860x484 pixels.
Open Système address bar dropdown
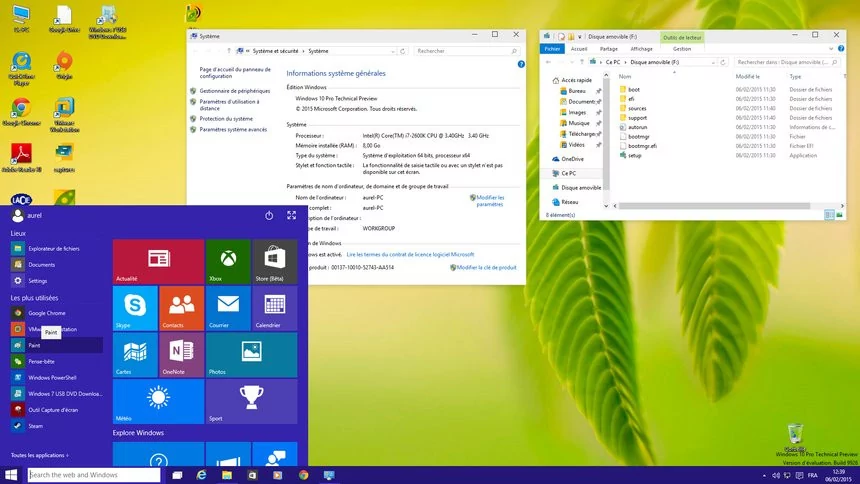tap(393, 51)
